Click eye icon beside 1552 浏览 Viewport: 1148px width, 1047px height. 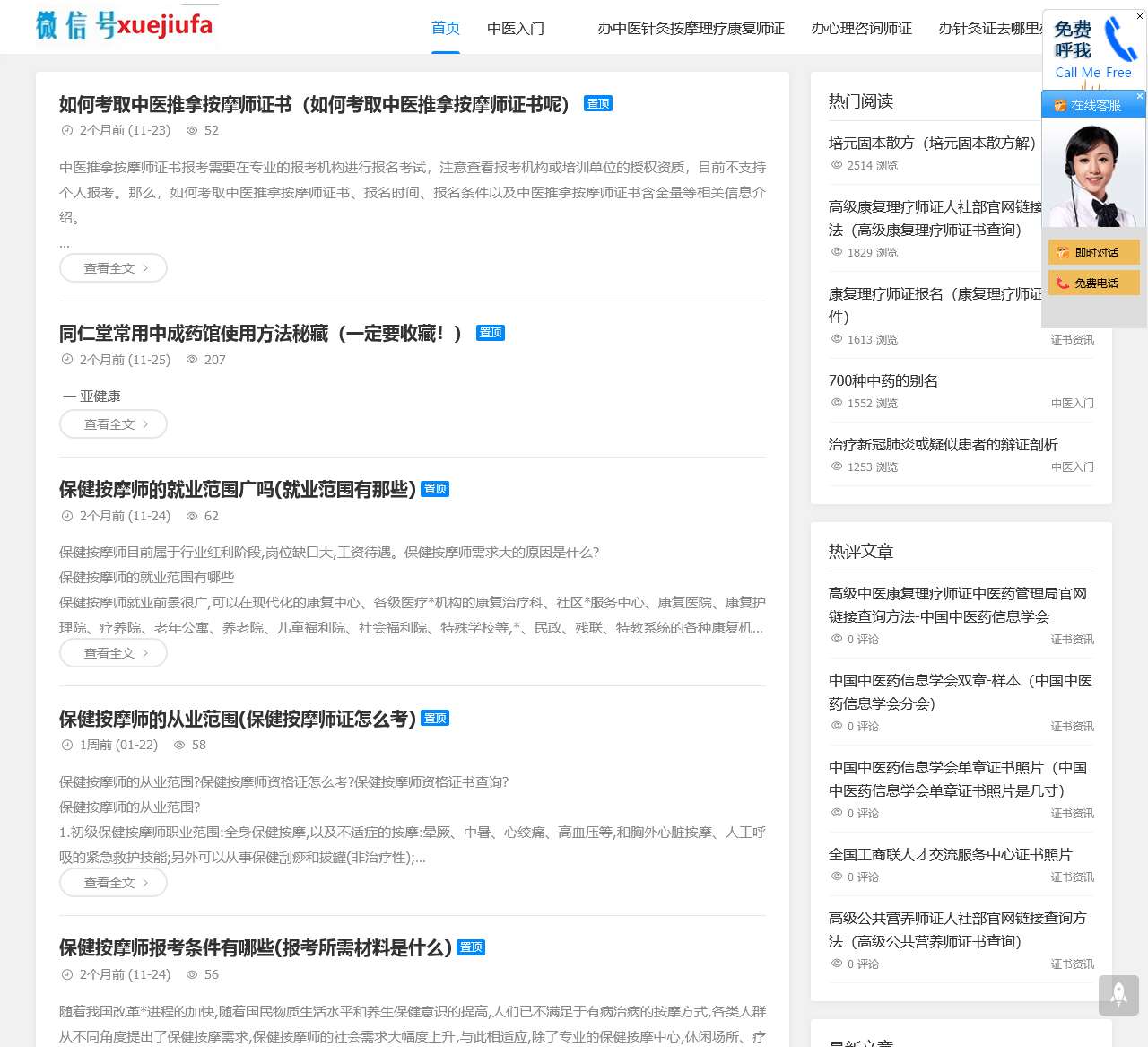pyautogui.click(x=837, y=403)
